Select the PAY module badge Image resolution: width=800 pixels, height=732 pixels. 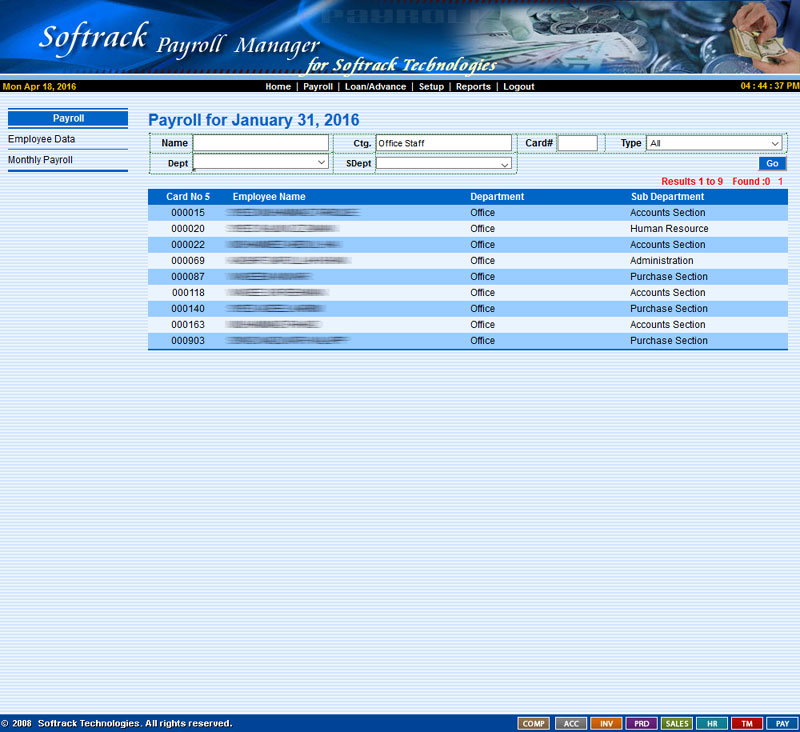point(782,723)
